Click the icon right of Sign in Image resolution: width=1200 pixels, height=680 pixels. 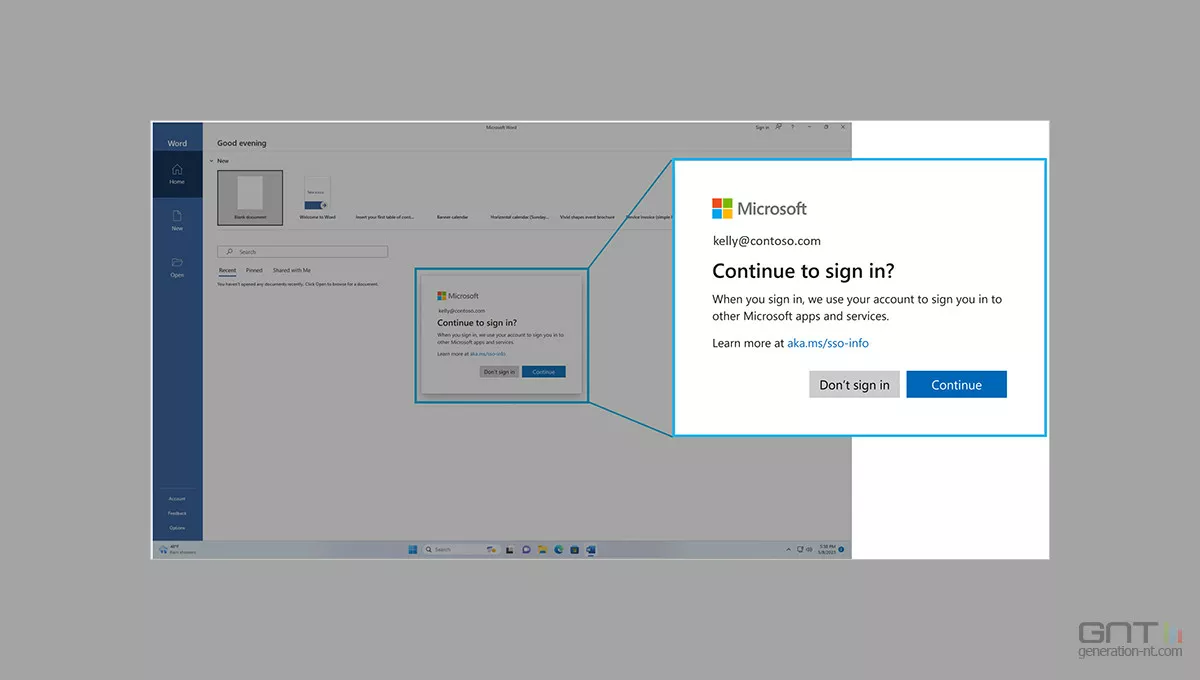tap(778, 127)
